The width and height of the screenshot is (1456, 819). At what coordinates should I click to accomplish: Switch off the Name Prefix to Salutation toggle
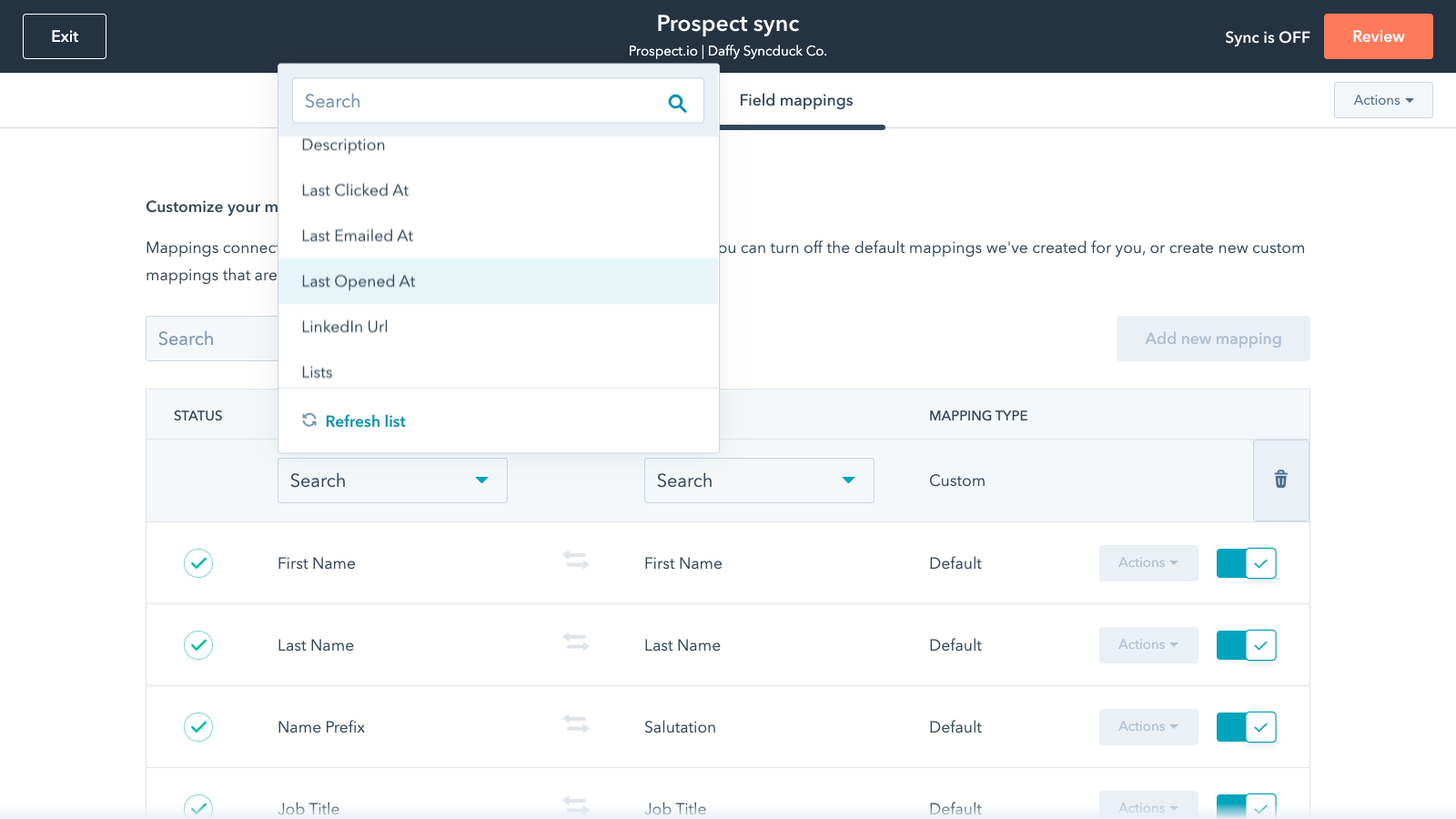pyautogui.click(x=1246, y=727)
